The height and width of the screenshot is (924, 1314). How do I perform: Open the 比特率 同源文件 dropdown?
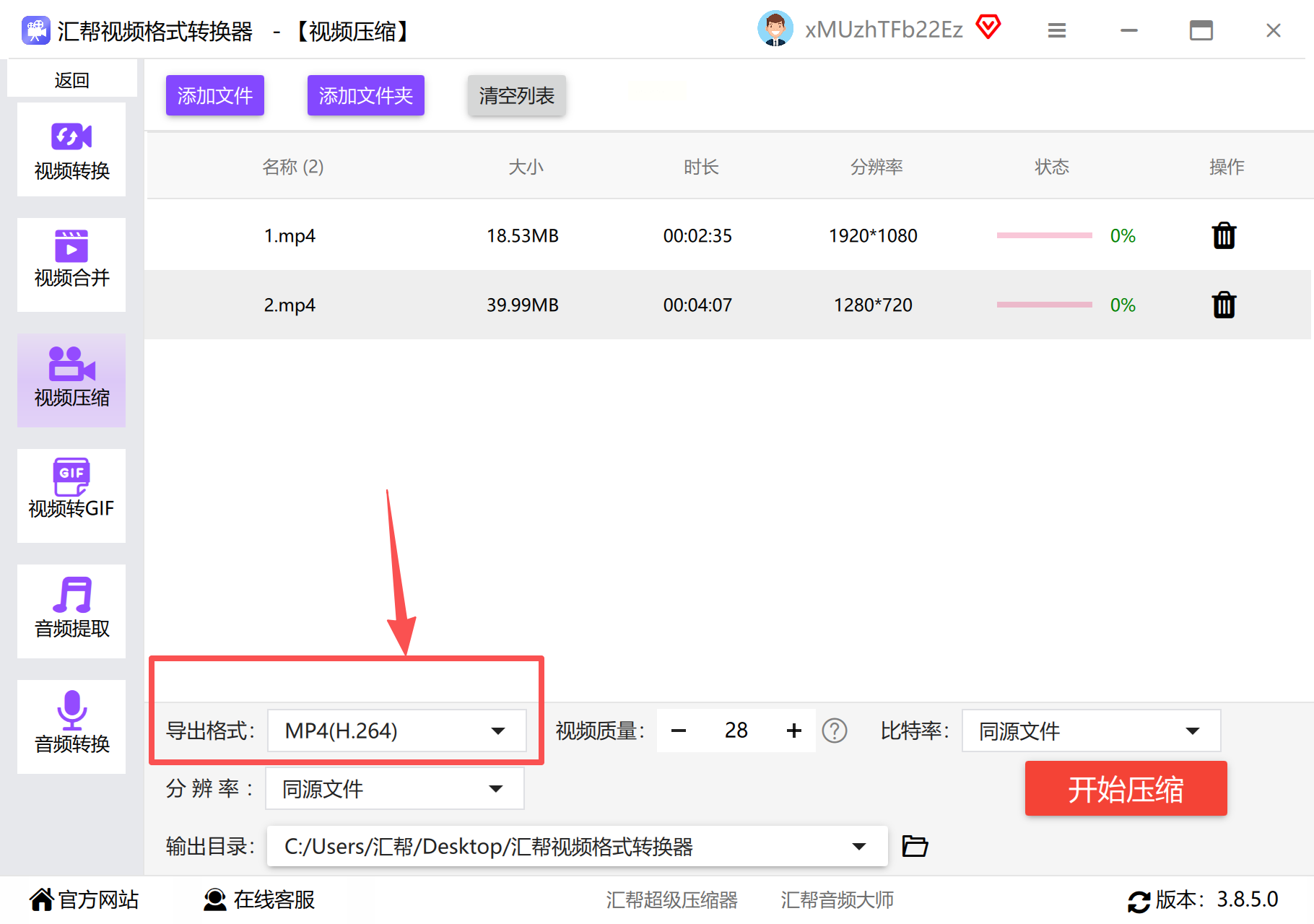1091,731
